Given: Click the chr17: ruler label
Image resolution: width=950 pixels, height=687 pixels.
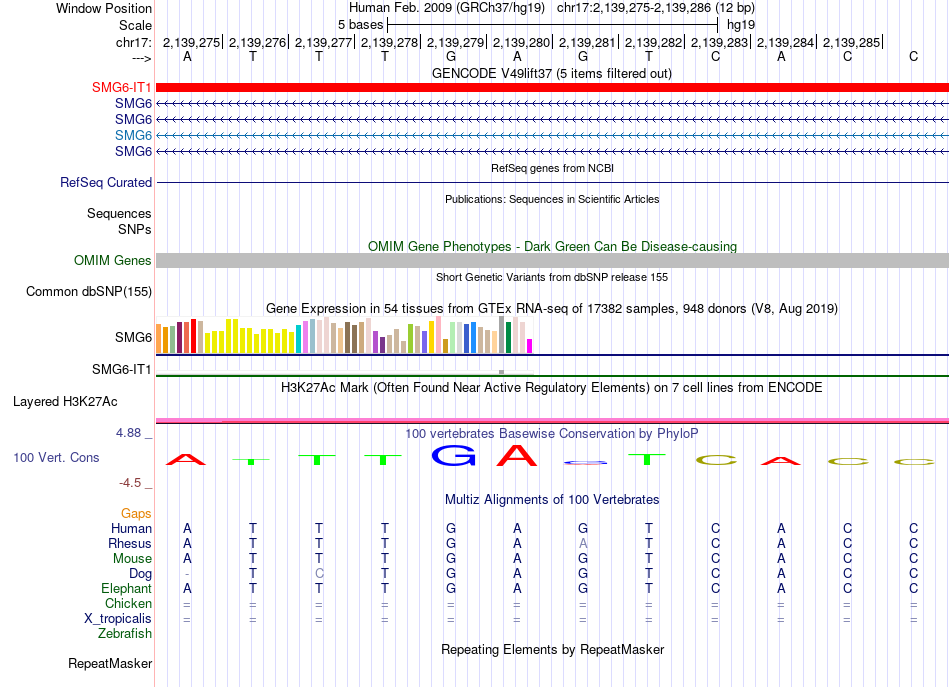Looking at the screenshot, I should tap(134, 42).
